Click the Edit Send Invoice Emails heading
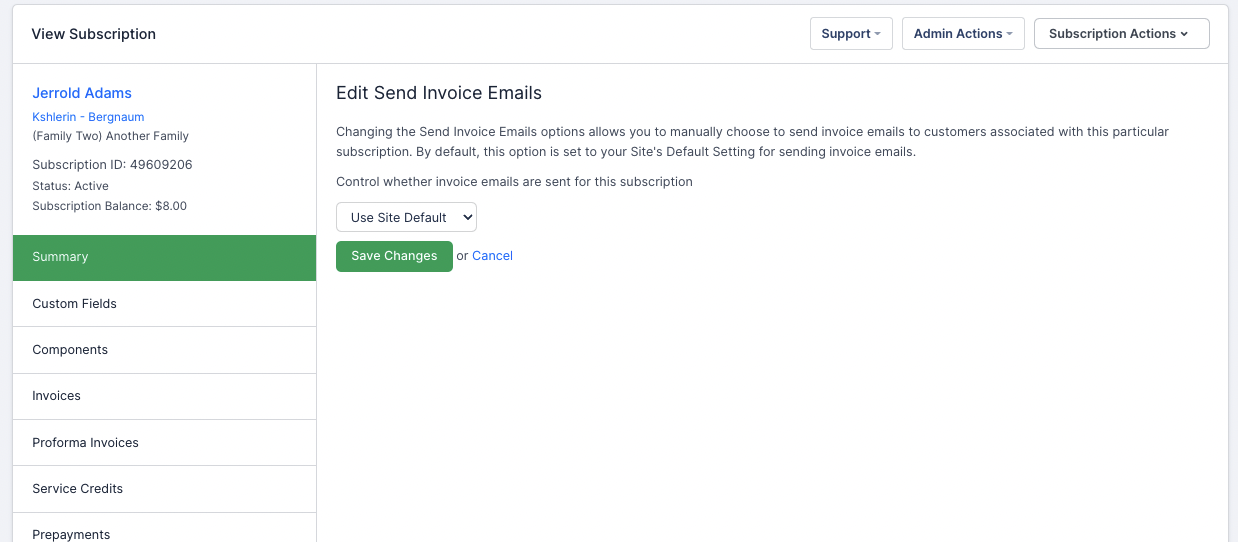1238x542 pixels. click(x=438, y=93)
